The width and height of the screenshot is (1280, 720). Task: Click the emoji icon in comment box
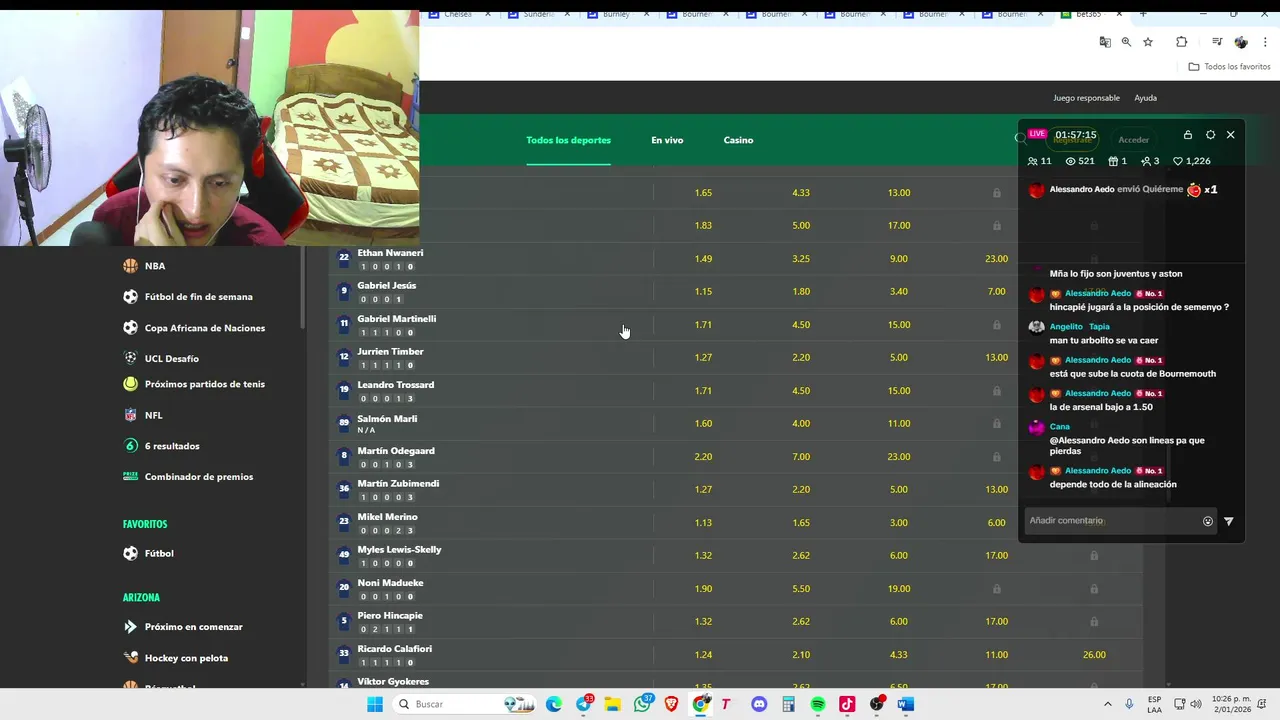tap(1208, 521)
